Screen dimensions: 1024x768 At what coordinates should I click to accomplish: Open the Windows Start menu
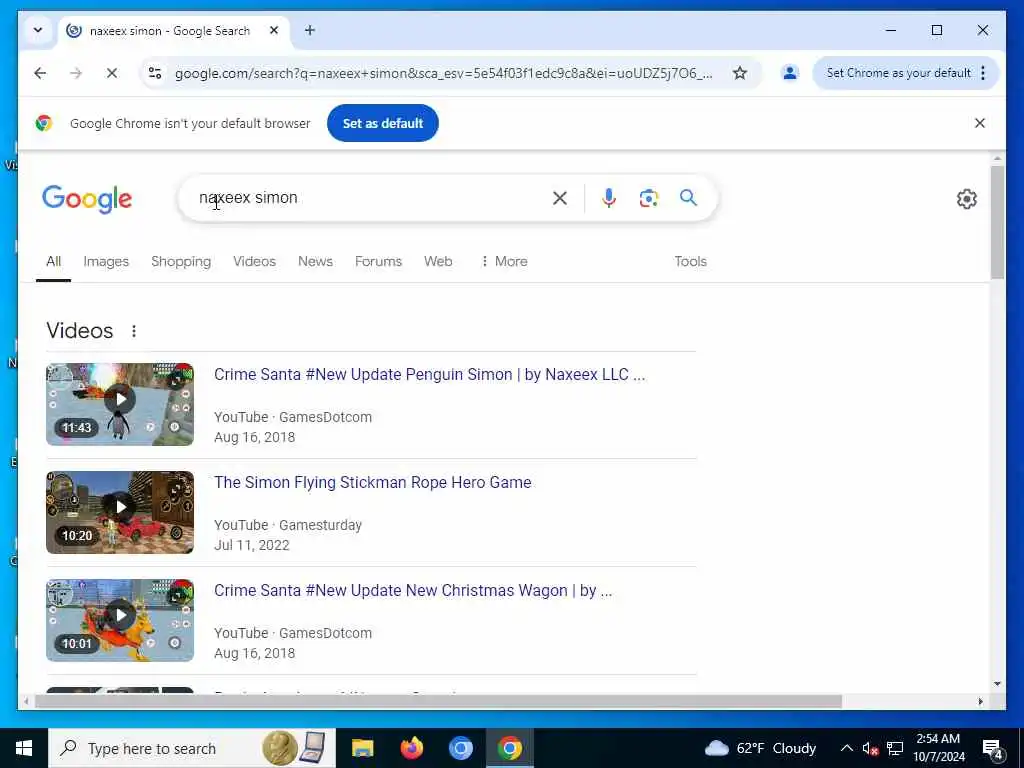click(24, 748)
